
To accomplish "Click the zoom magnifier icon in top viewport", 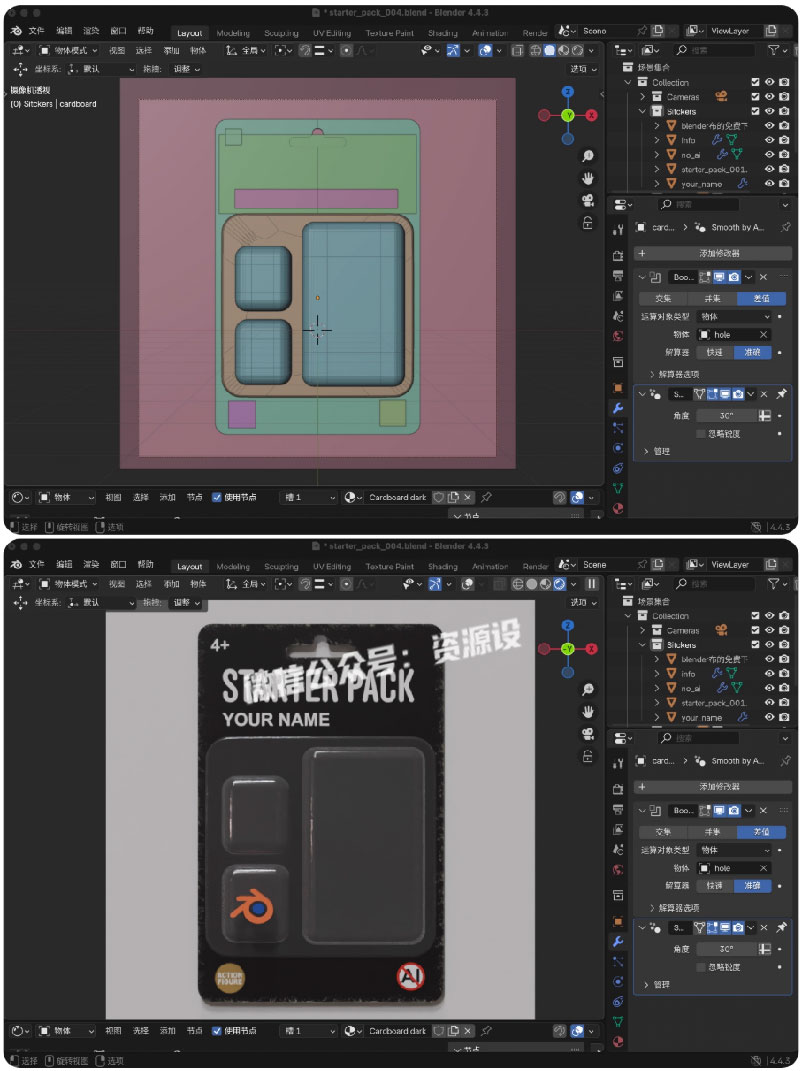I will pos(588,156).
